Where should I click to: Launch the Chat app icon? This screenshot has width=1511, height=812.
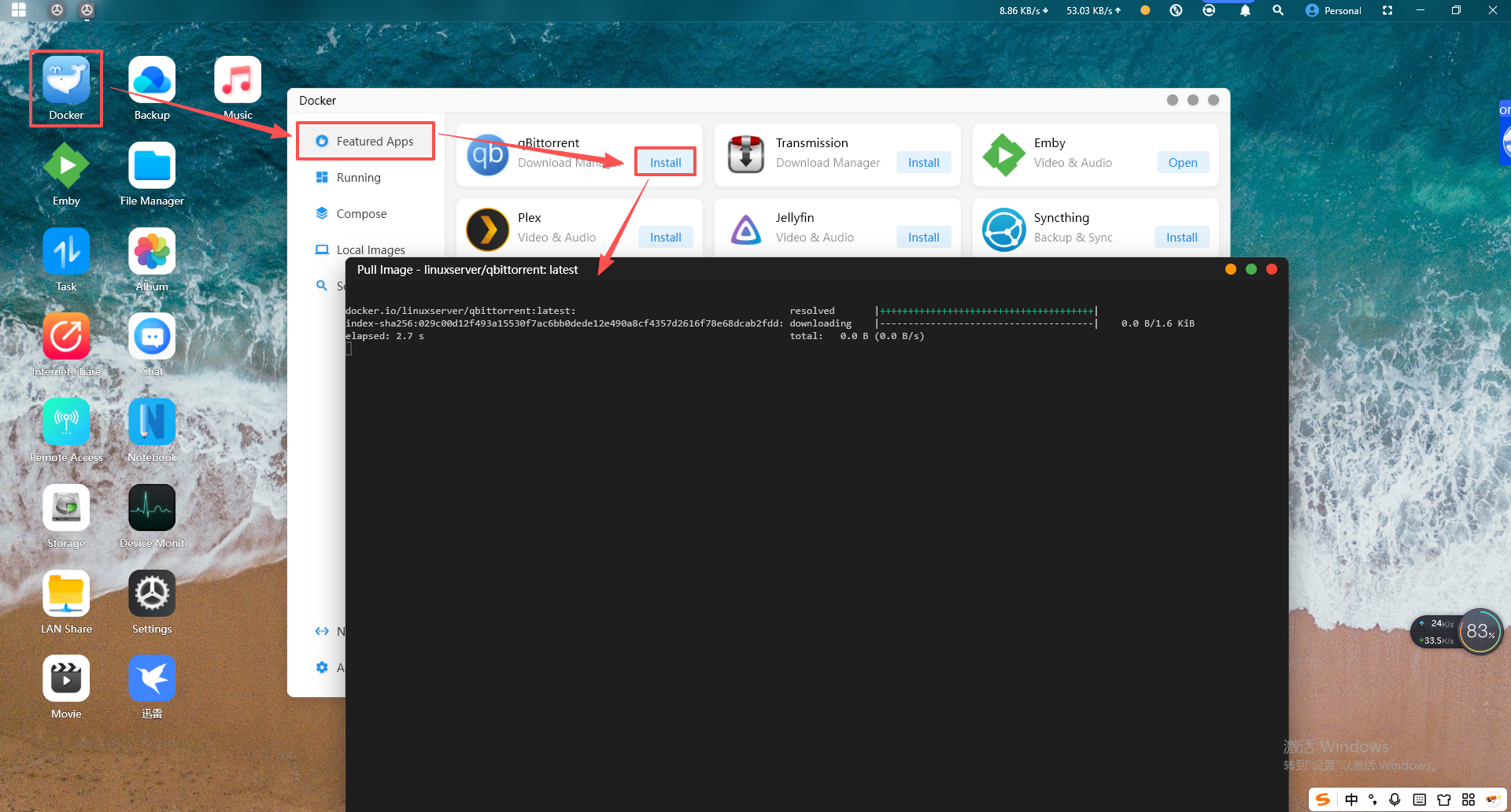click(x=152, y=336)
